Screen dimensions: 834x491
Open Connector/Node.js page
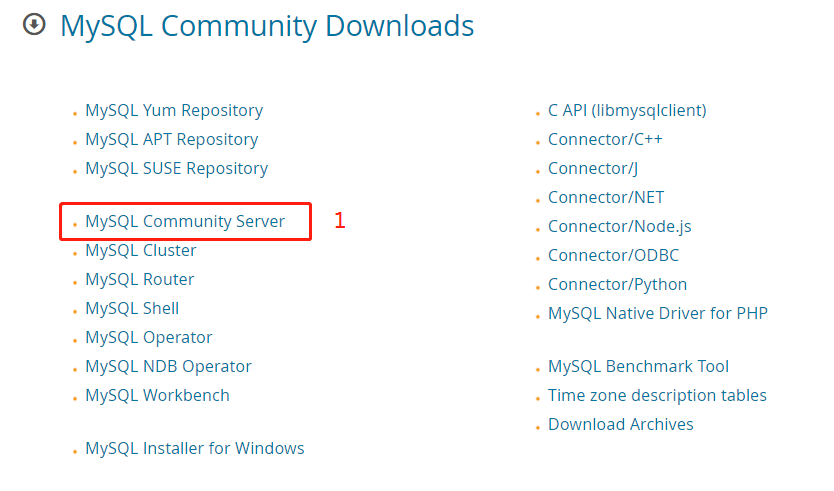tap(620, 227)
